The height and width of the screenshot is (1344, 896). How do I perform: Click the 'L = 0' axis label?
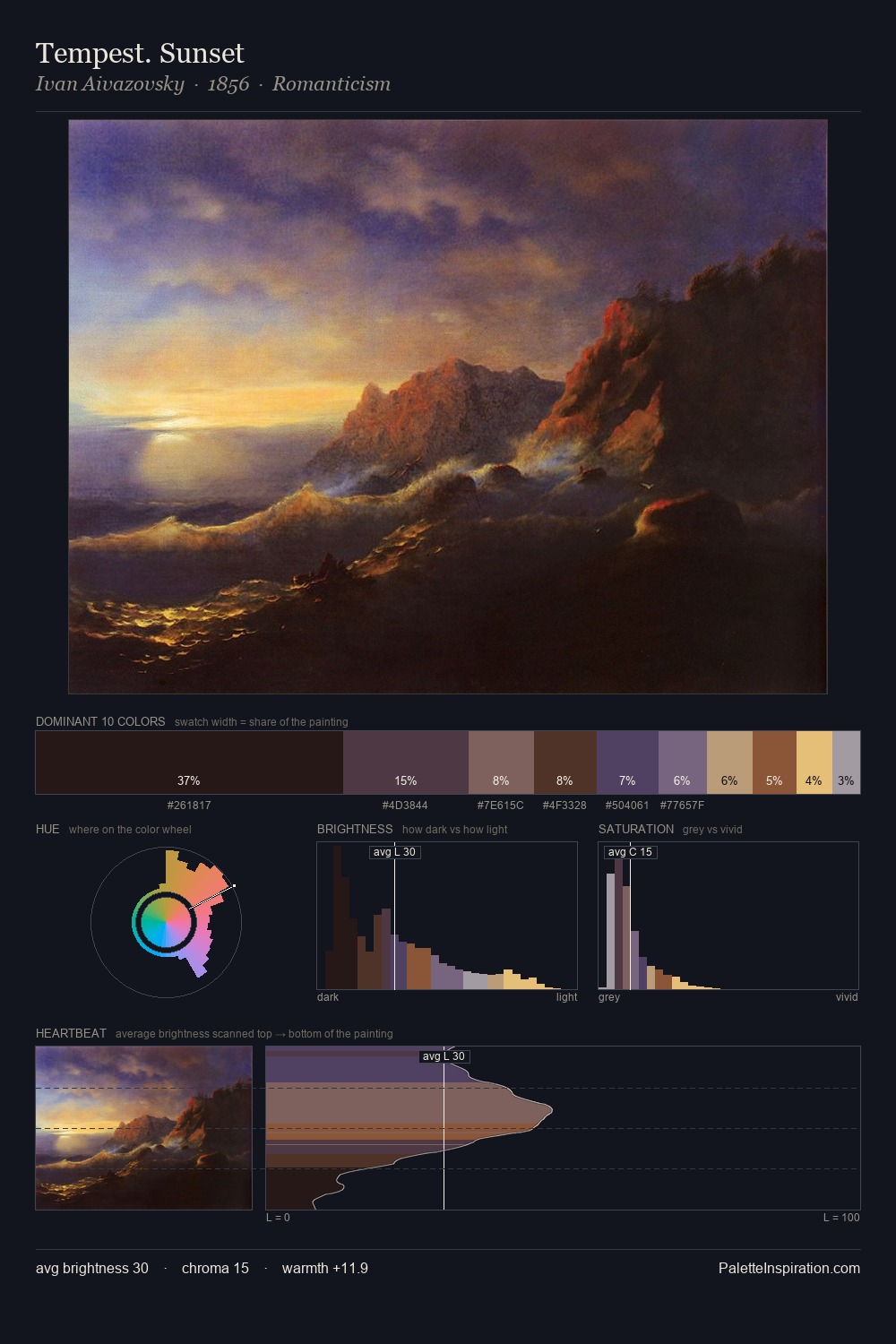tap(278, 1218)
